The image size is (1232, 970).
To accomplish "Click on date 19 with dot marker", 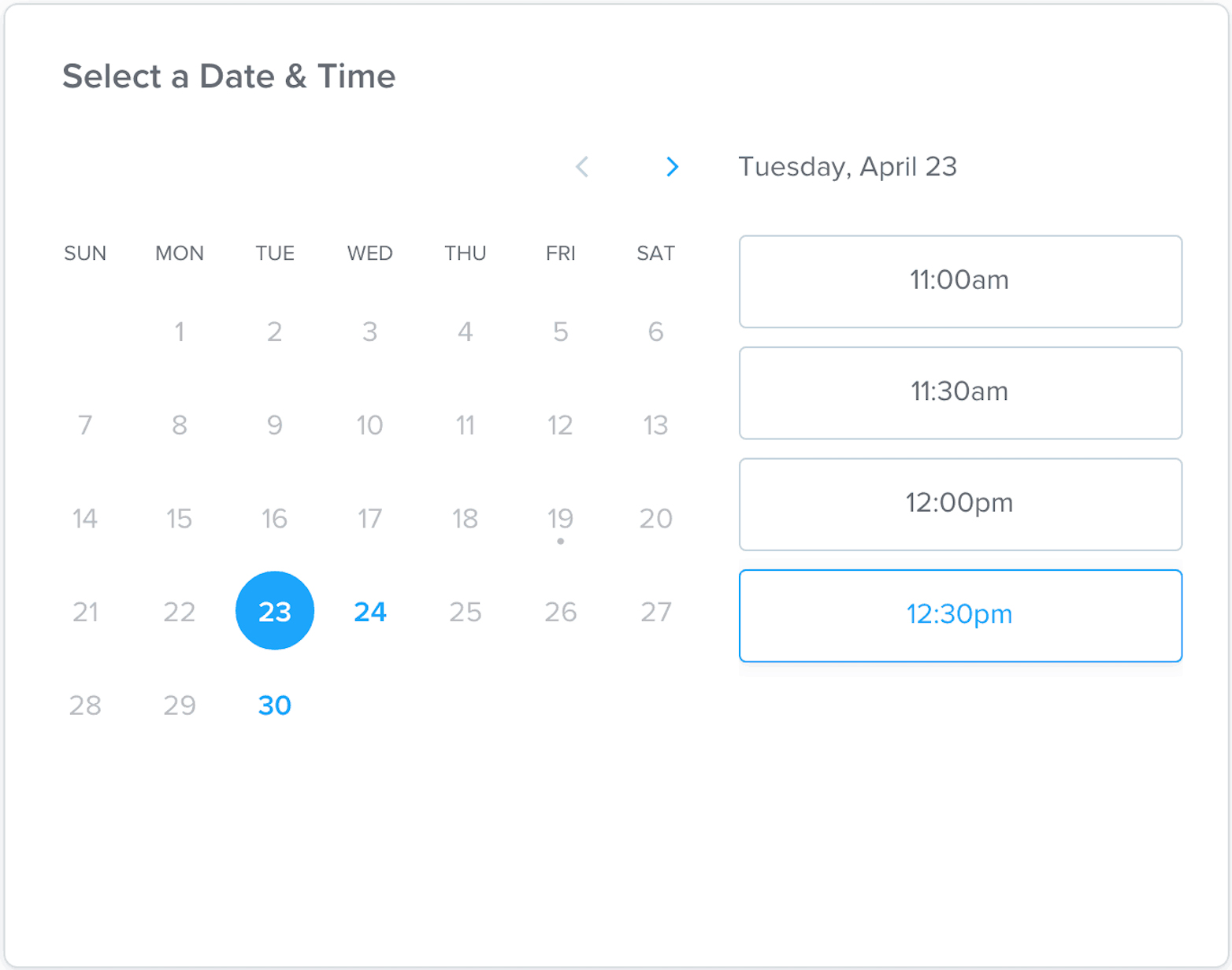I will tap(560, 519).
